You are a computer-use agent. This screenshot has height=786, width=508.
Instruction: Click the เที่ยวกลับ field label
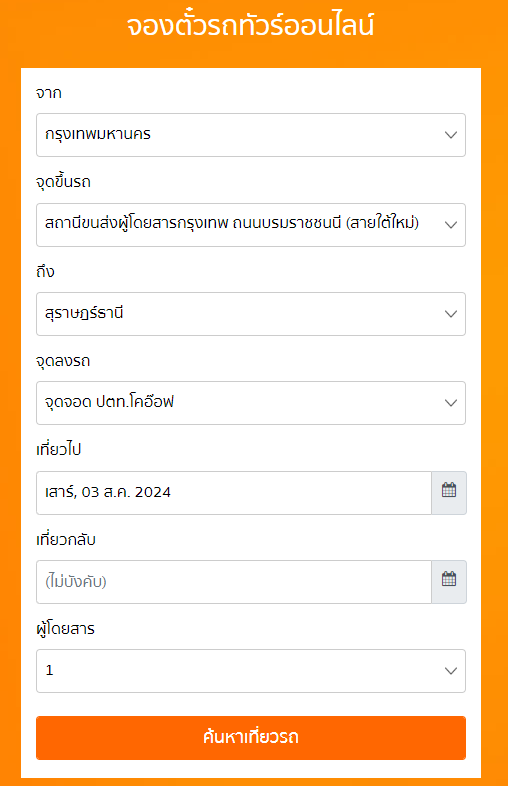click(x=66, y=539)
